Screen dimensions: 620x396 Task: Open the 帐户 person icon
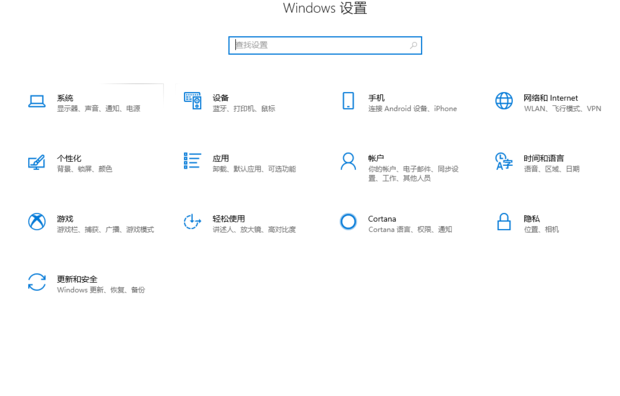(x=348, y=161)
